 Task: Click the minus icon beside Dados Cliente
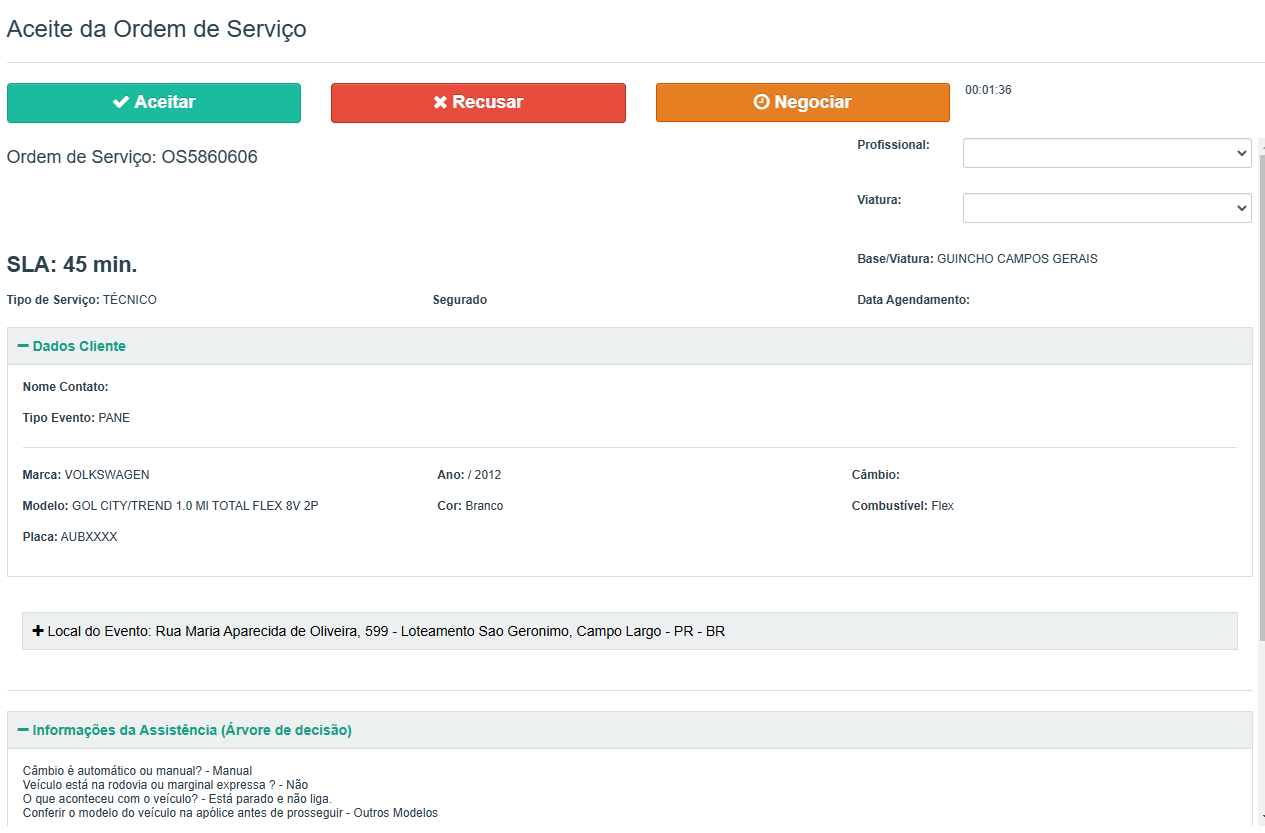pyautogui.click(x=23, y=346)
